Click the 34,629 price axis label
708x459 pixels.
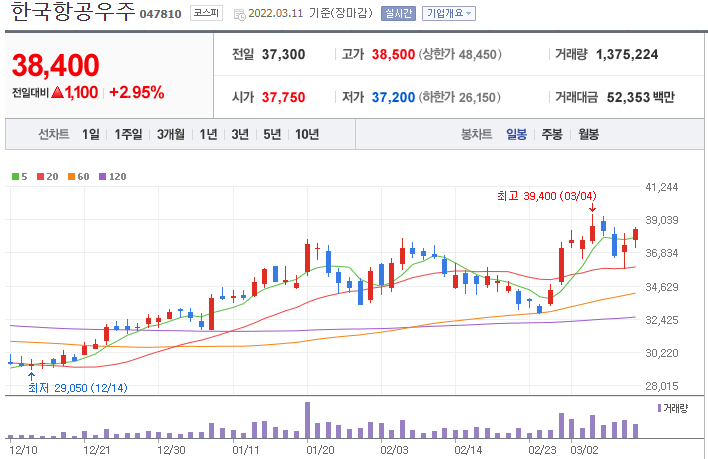661,287
